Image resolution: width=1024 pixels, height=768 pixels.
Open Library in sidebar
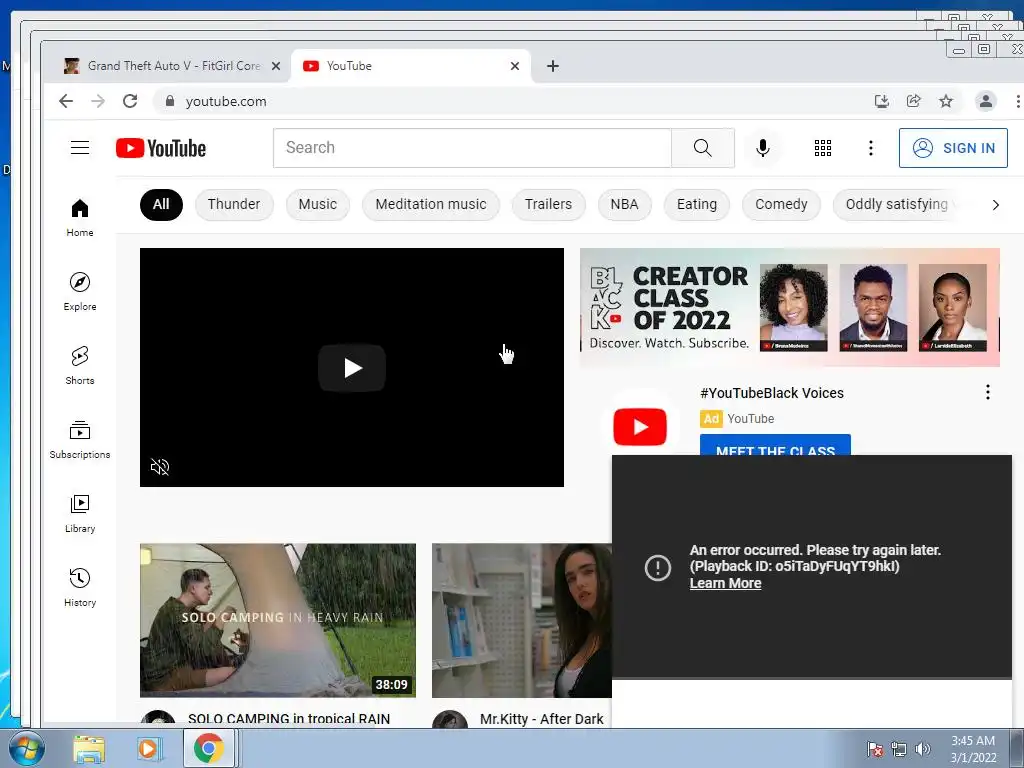[80, 514]
